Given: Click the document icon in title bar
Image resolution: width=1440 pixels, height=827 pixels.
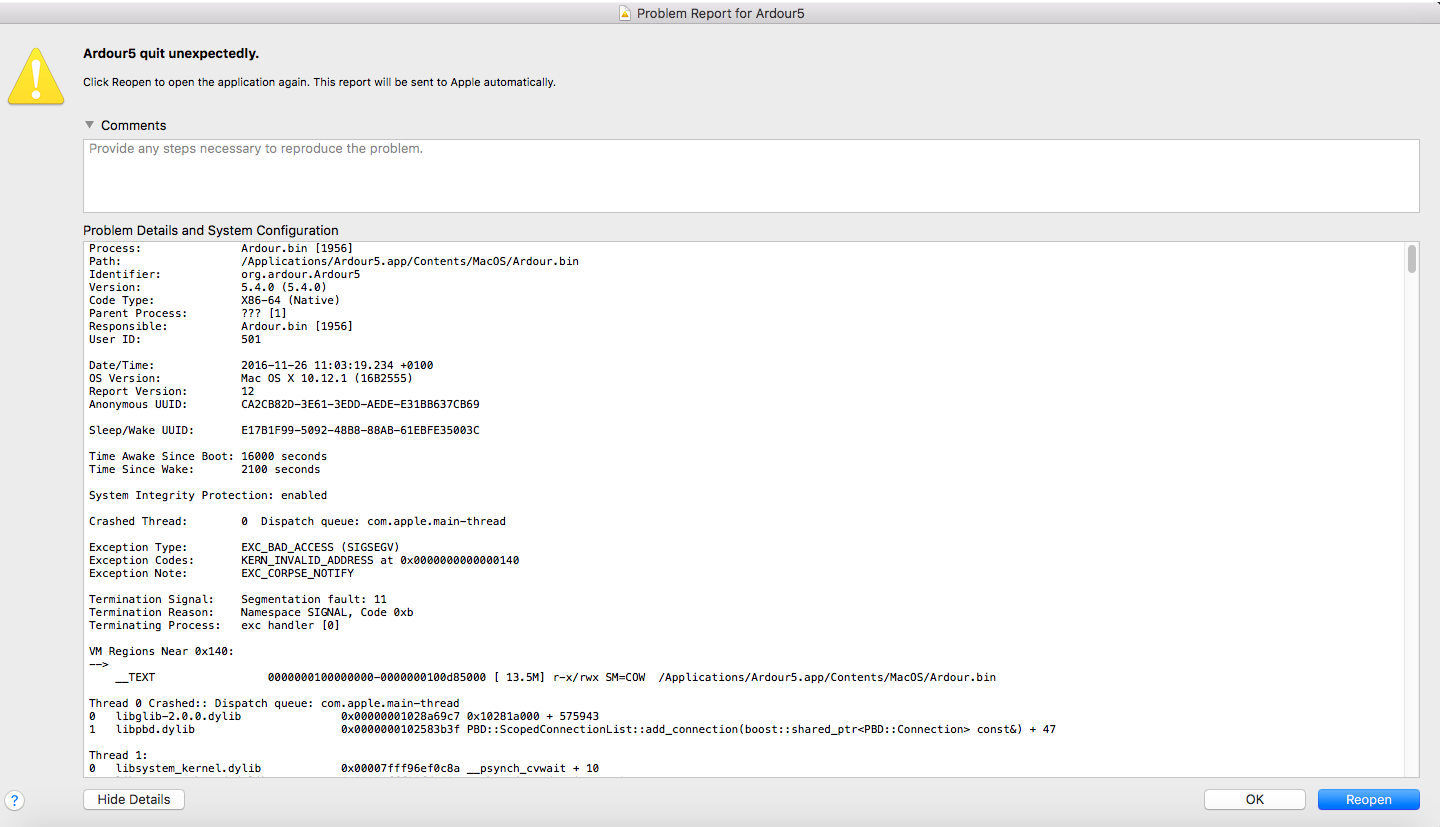Looking at the screenshot, I should [x=625, y=14].
